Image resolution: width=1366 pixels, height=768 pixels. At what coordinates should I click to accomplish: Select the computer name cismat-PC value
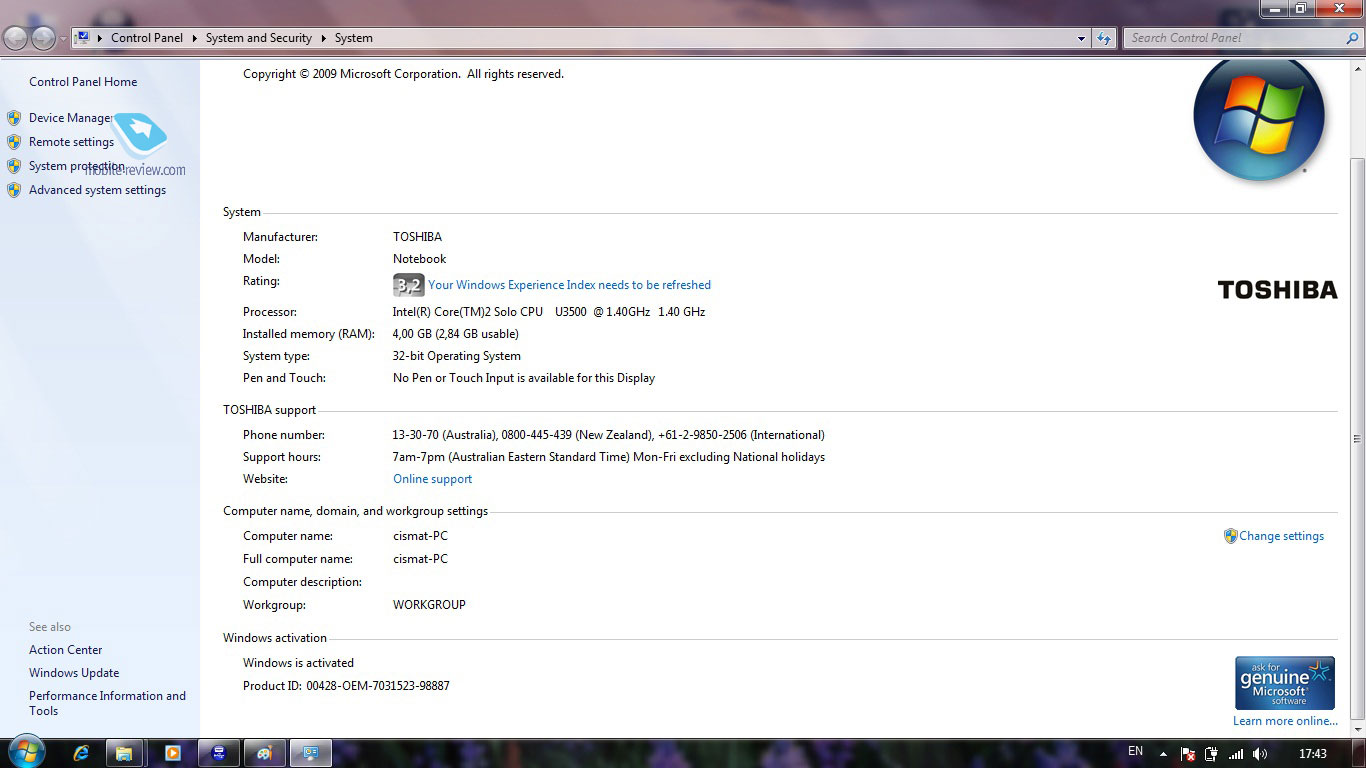click(x=420, y=536)
